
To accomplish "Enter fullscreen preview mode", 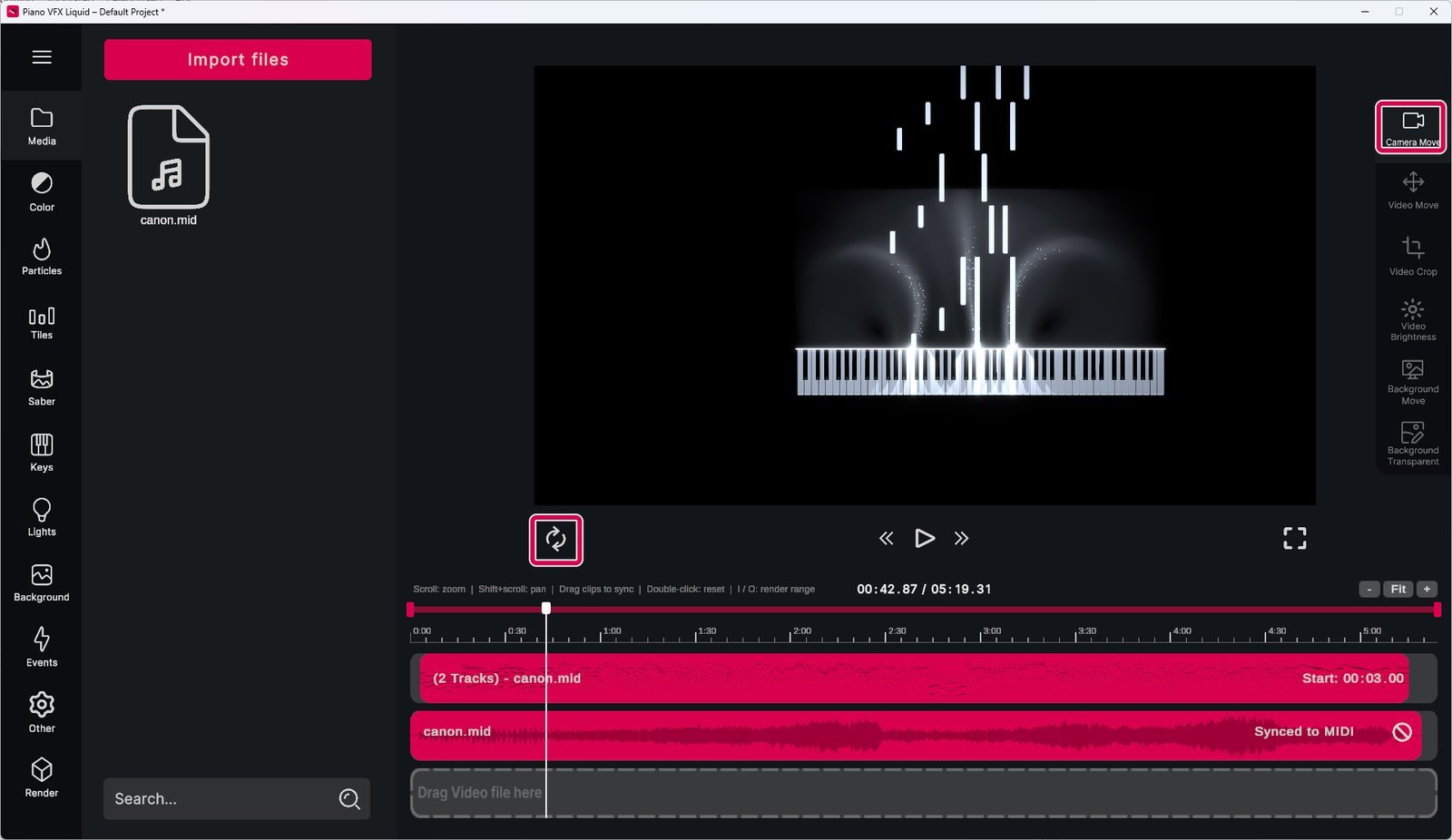I will tap(1295, 539).
